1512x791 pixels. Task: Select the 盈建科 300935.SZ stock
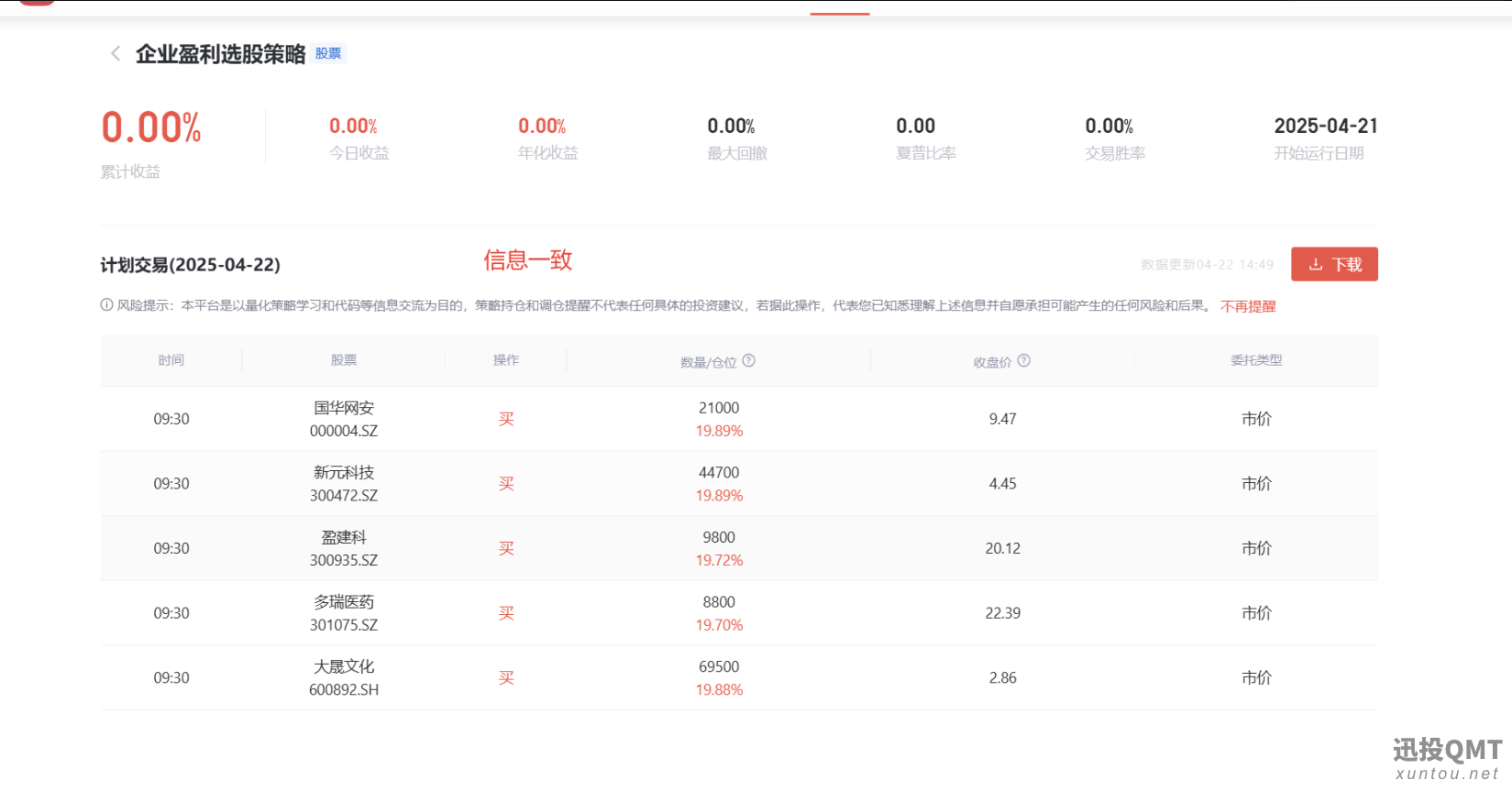pos(344,548)
